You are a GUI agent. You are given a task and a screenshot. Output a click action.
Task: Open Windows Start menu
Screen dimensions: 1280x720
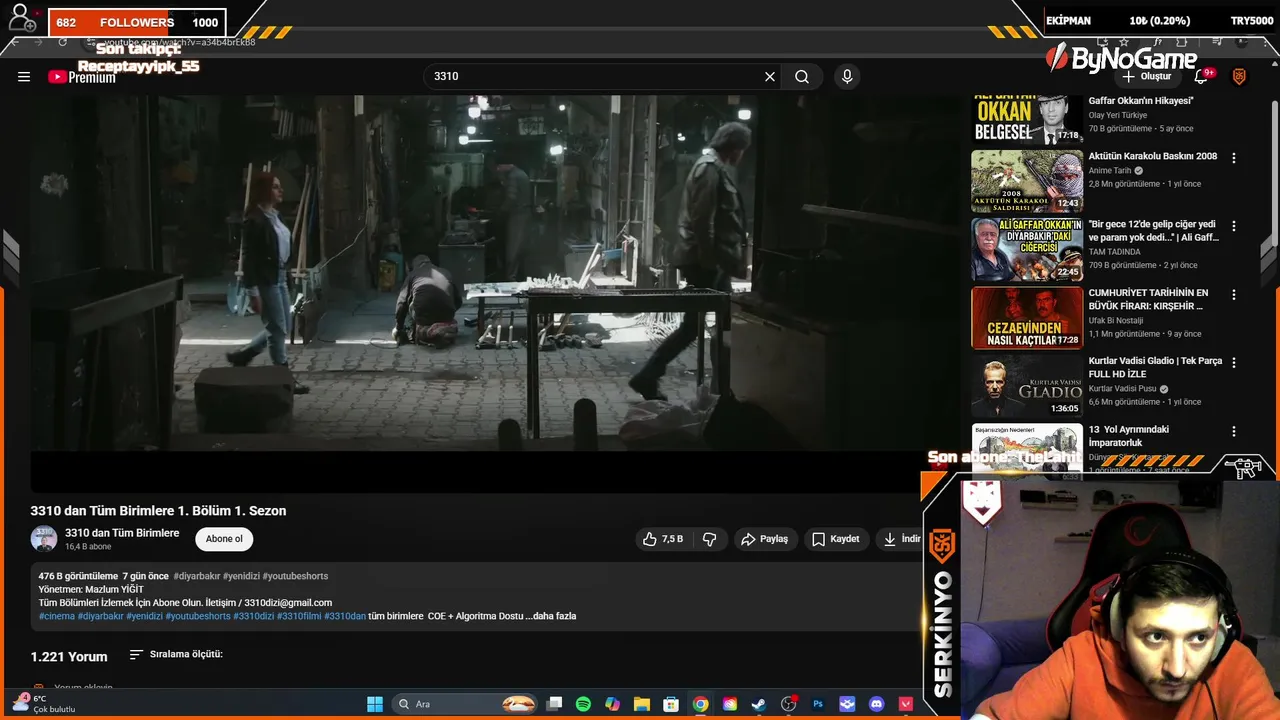(x=375, y=704)
